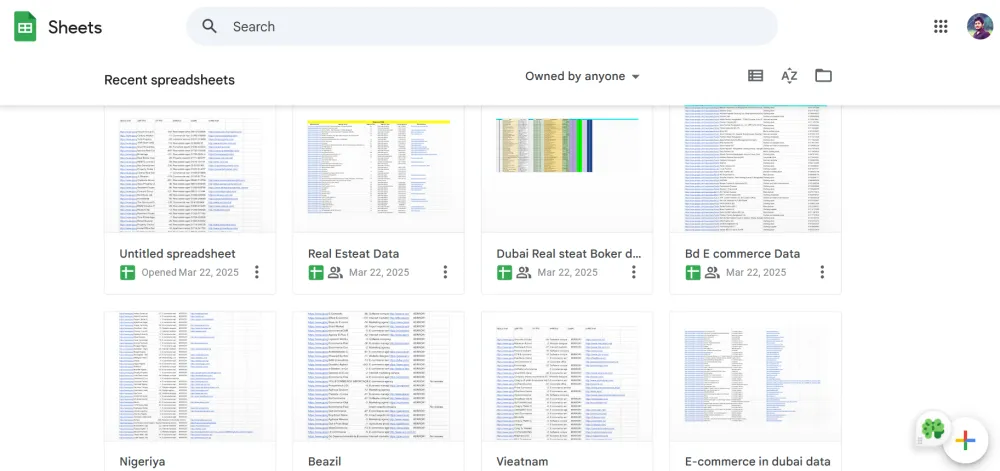Screen dimensions: 1000x471
Task: Open the Nigeriya spreadsheet thumbnail
Action: 189,376
